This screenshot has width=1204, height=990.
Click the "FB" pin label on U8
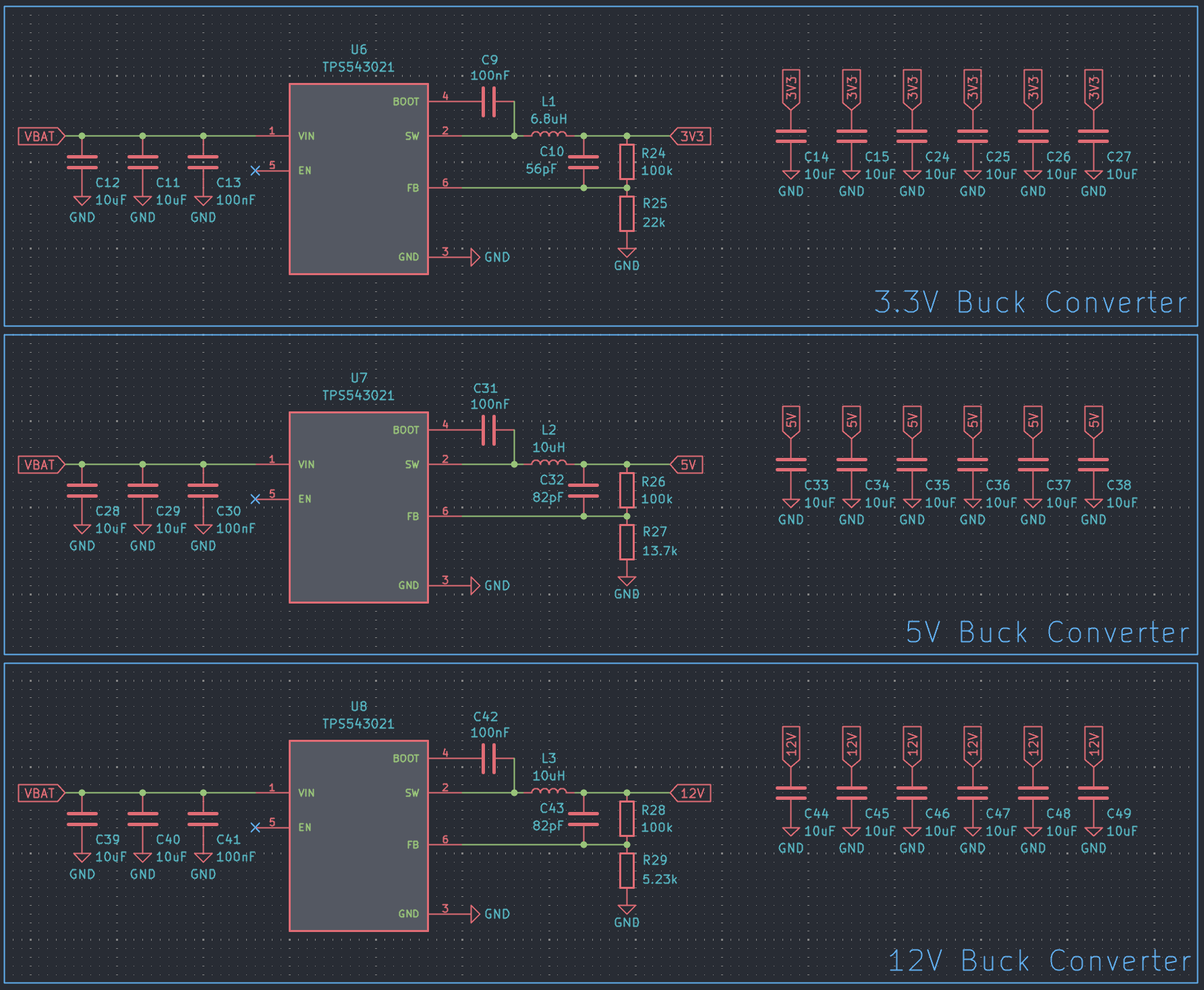coord(413,845)
